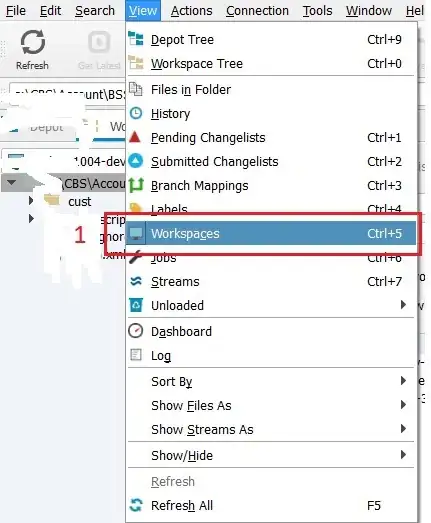This screenshot has width=431, height=523.
Task: Click the Pending Changelists red triangle icon
Action: click(135, 137)
